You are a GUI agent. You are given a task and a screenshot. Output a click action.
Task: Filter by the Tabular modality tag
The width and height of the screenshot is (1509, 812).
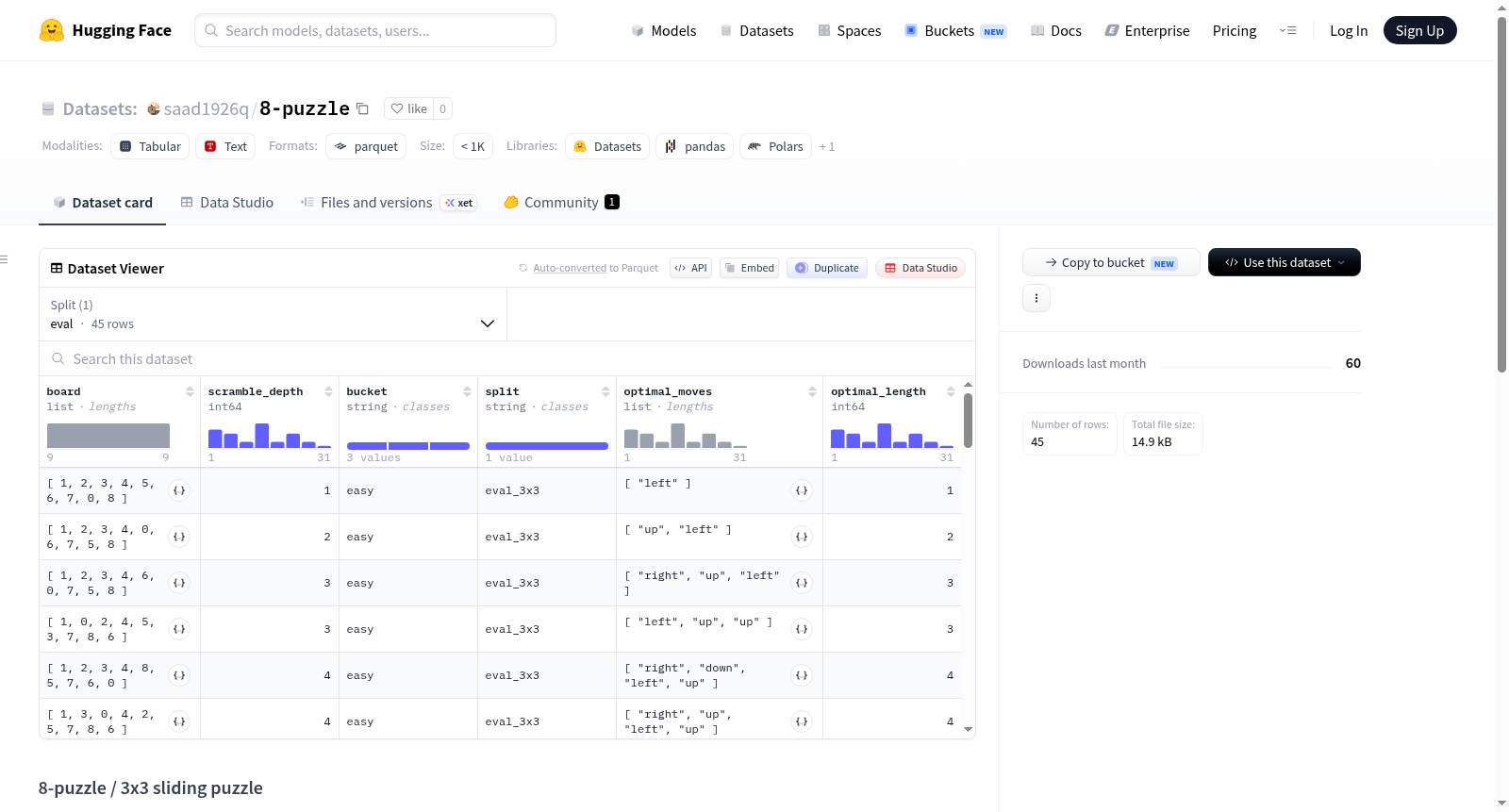point(151,146)
